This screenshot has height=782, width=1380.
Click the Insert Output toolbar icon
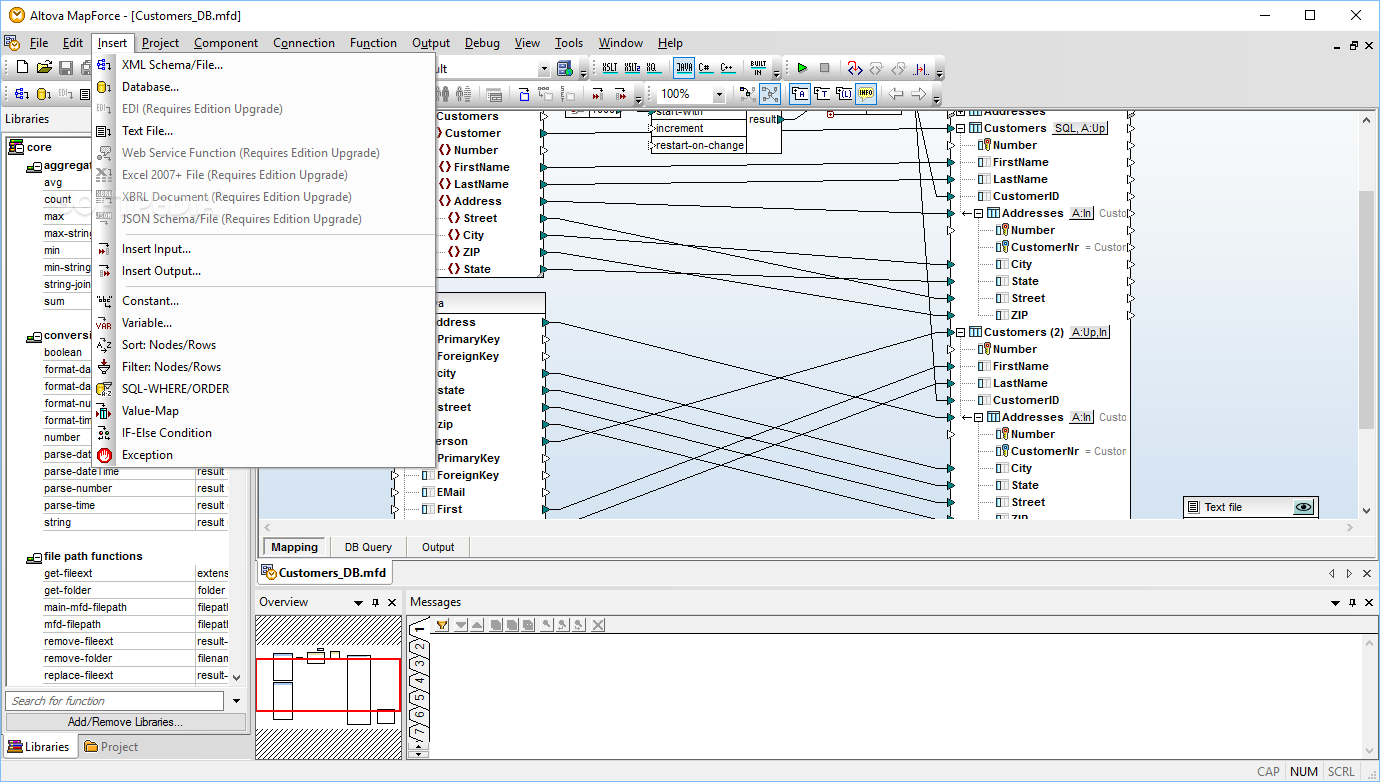click(620, 94)
